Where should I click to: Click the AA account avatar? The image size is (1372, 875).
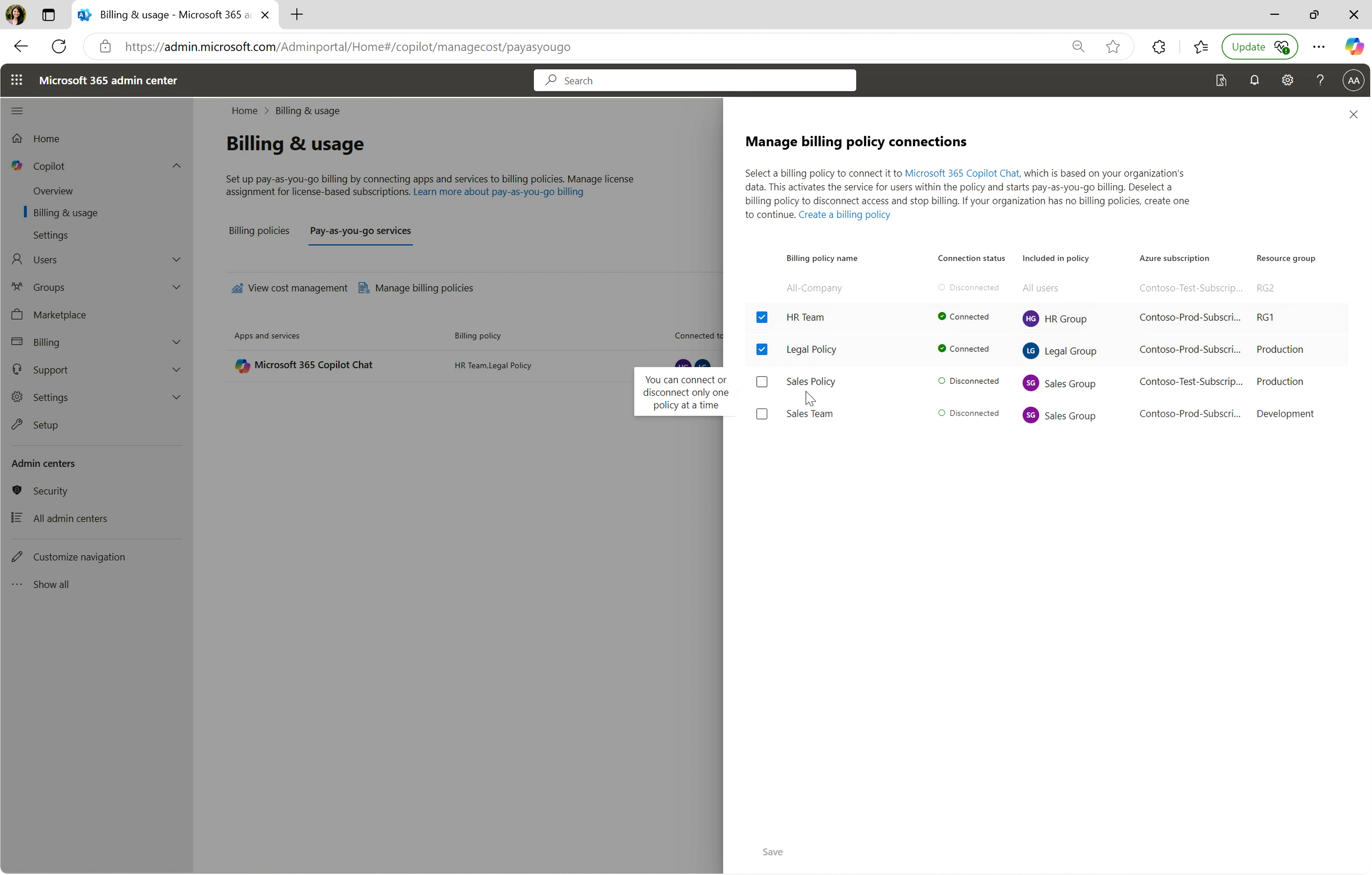coord(1353,80)
